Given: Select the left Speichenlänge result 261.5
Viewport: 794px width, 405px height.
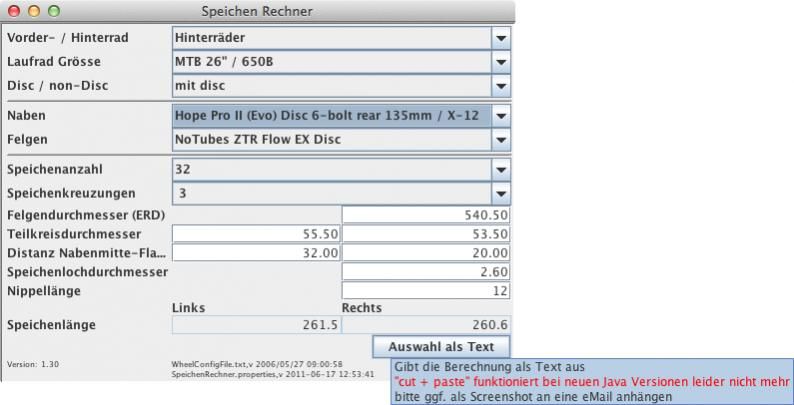Looking at the screenshot, I should pyautogui.click(x=257, y=325).
